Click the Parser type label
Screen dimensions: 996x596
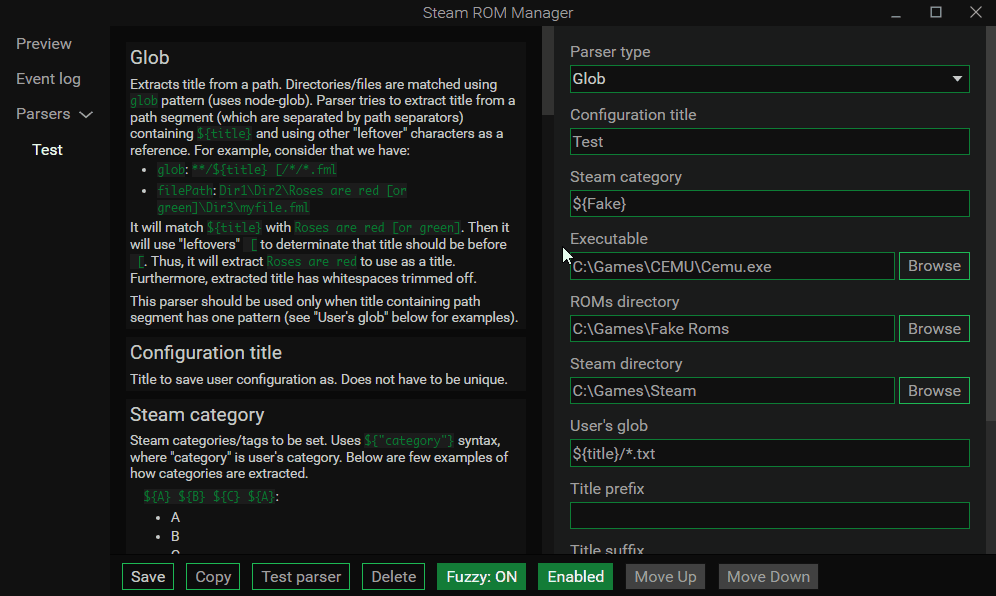click(610, 52)
